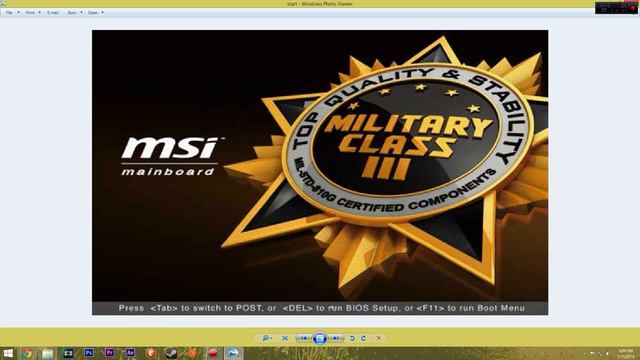640x360 pixels.
Task: Click the E-mail toolbar button
Action: point(53,13)
